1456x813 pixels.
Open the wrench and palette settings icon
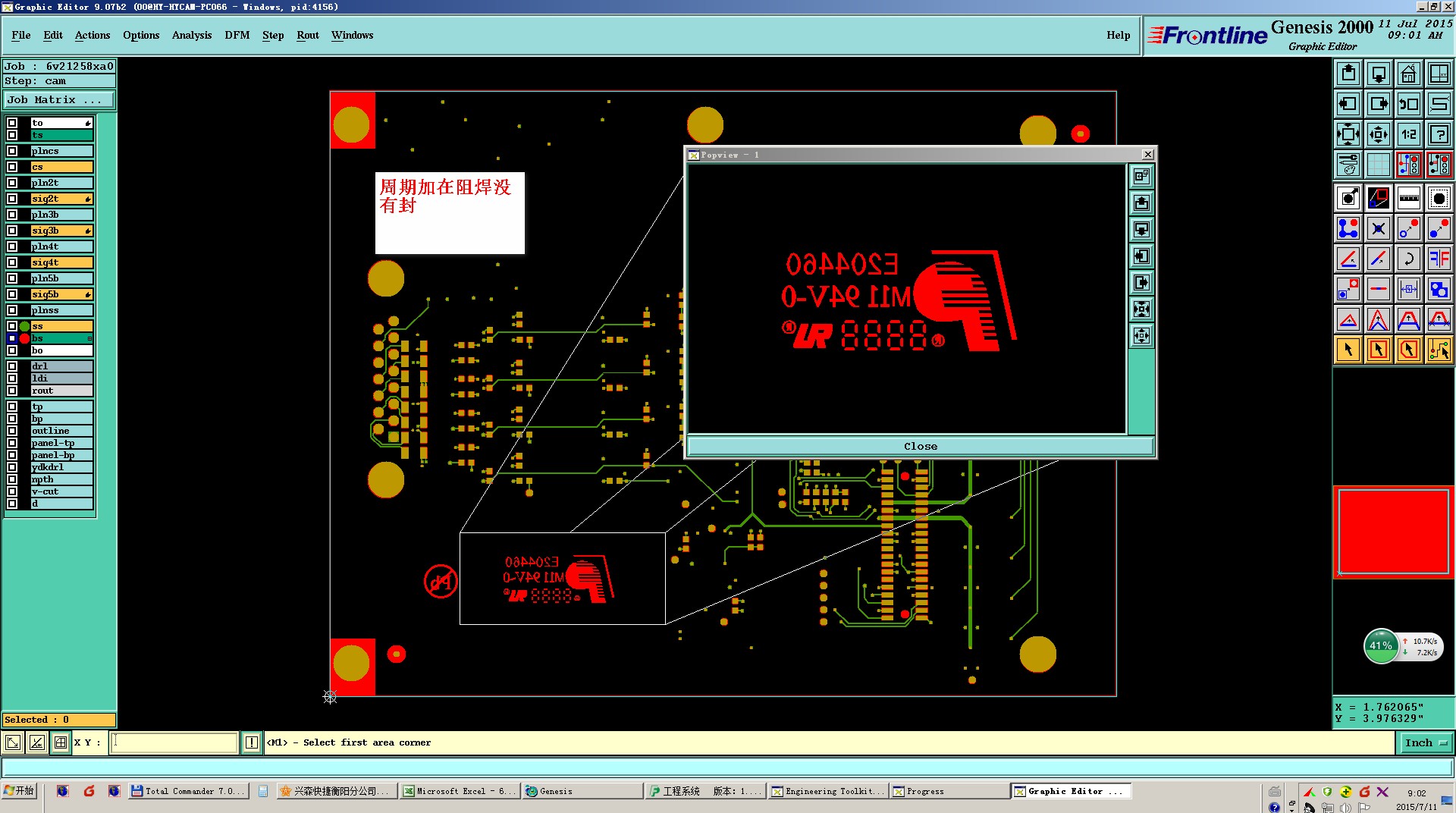click(1348, 165)
